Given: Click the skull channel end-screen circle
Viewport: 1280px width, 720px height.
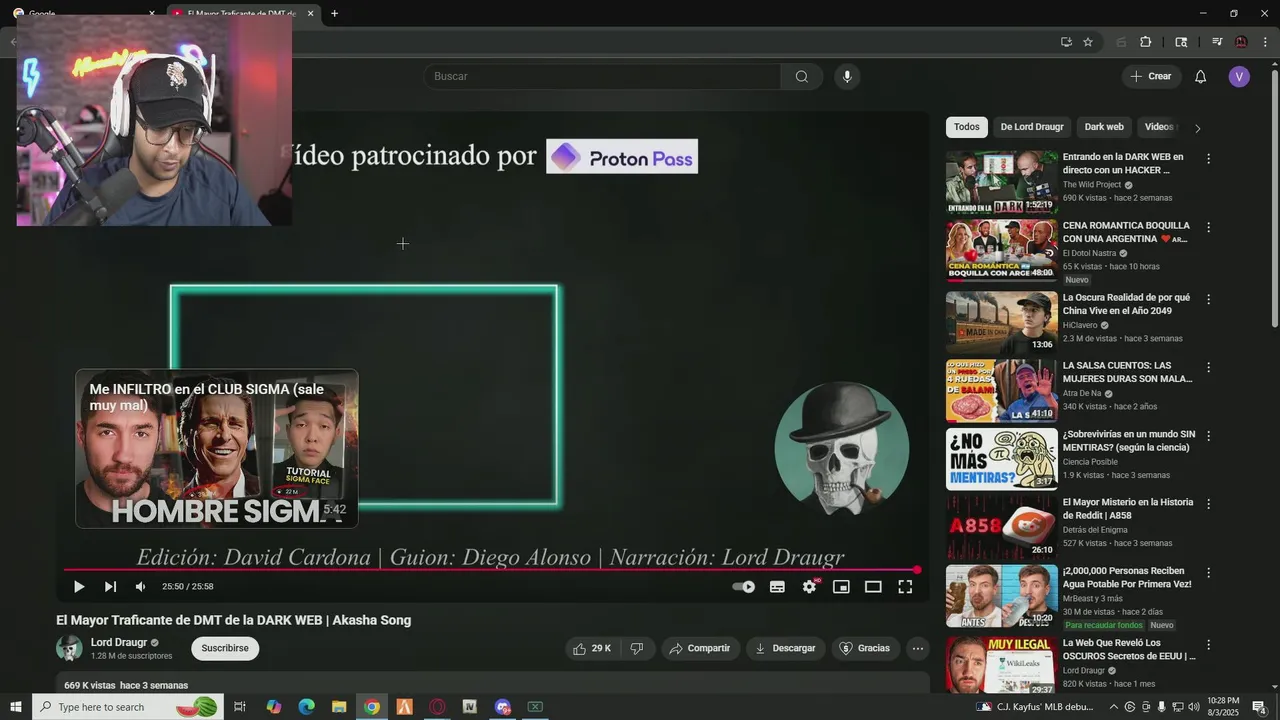Looking at the screenshot, I should point(842,449).
